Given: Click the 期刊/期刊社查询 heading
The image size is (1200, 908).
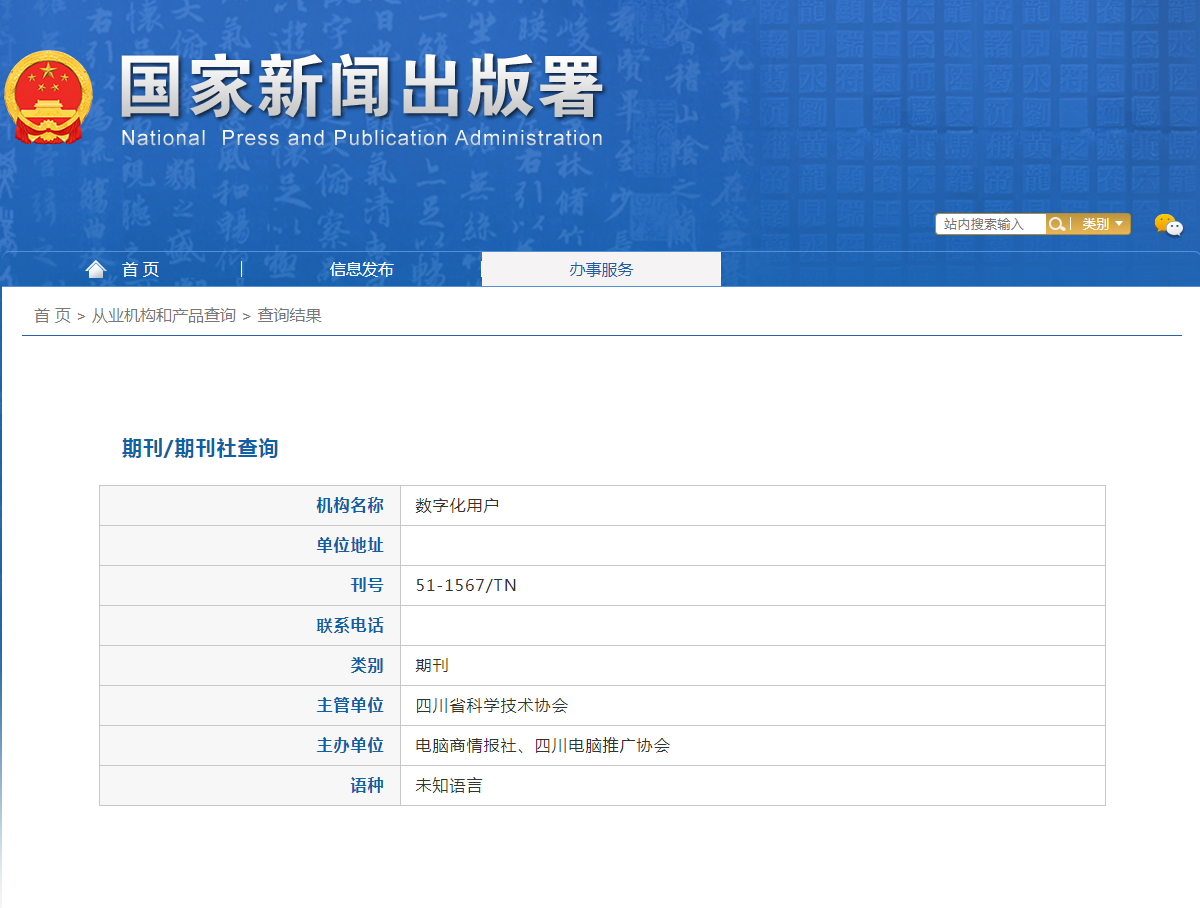Looking at the screenshot, I should [x=200, y=449].
